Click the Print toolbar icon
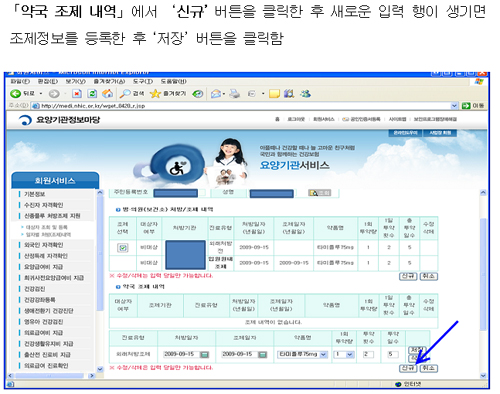This screenshot has height=394, width=500. [235, 94]
